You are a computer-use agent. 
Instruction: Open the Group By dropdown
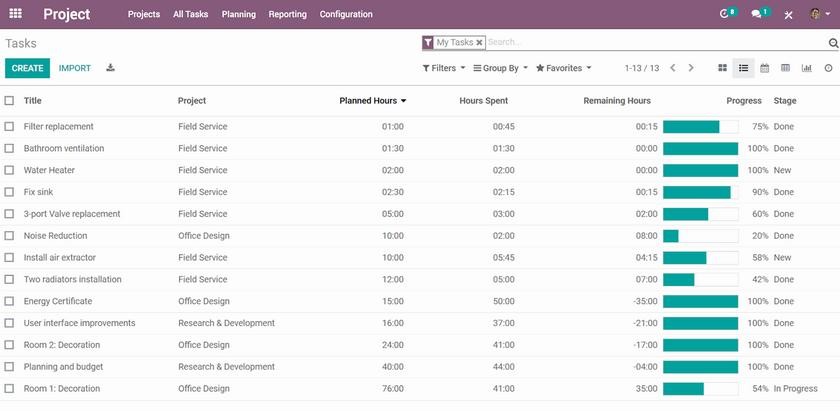500,68
